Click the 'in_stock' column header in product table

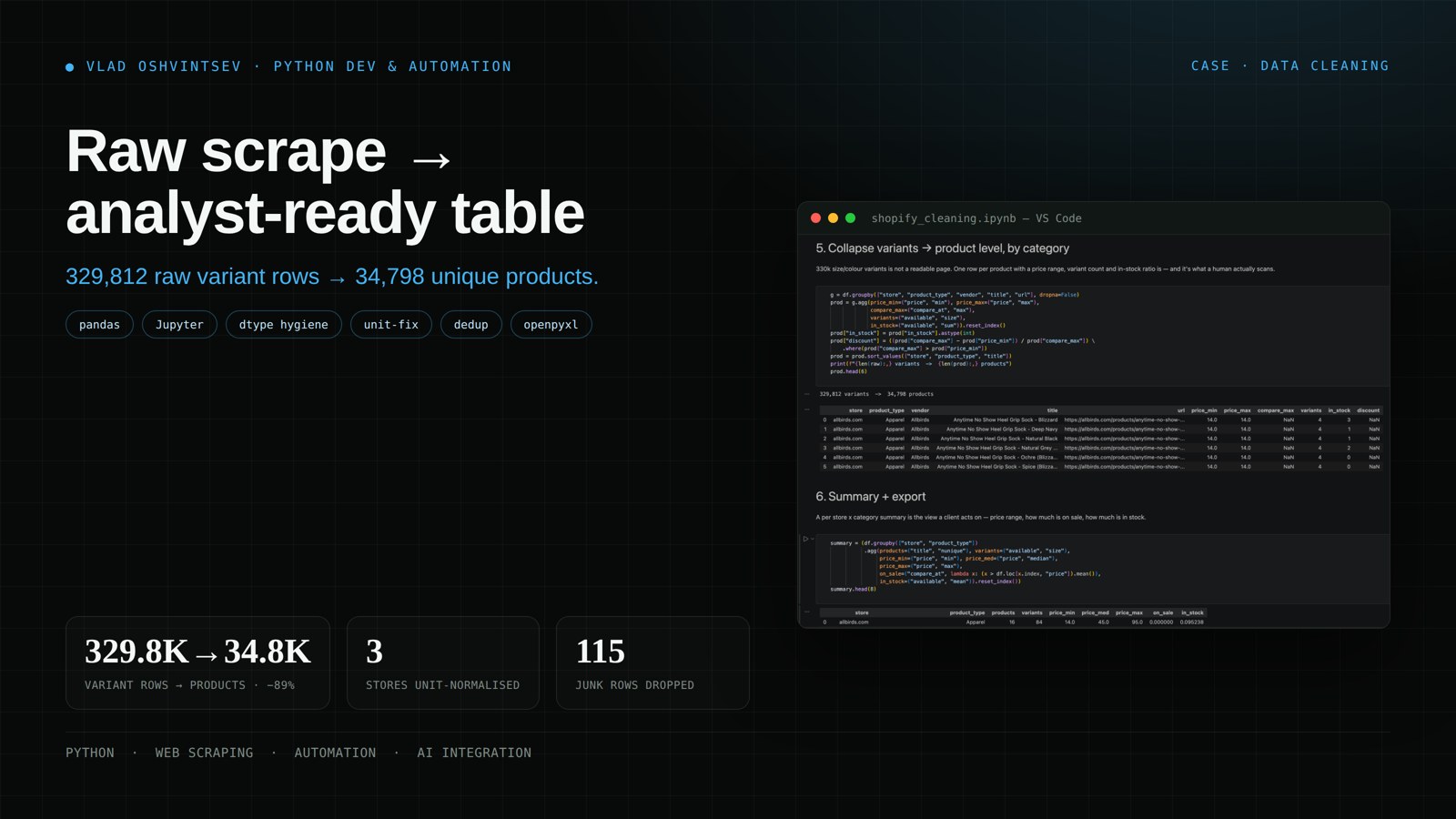(x=1340, y=410)
